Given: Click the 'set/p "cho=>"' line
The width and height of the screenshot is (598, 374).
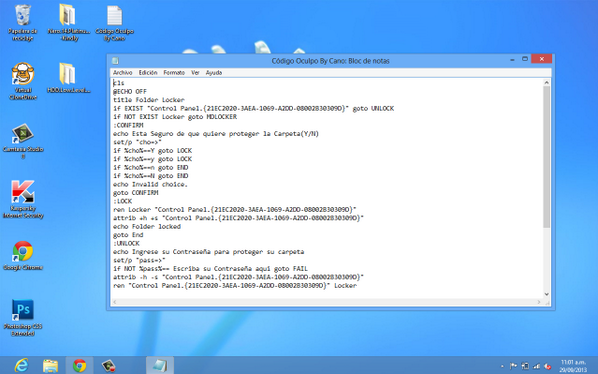Looking at the screenshot, I should (137, 142).
